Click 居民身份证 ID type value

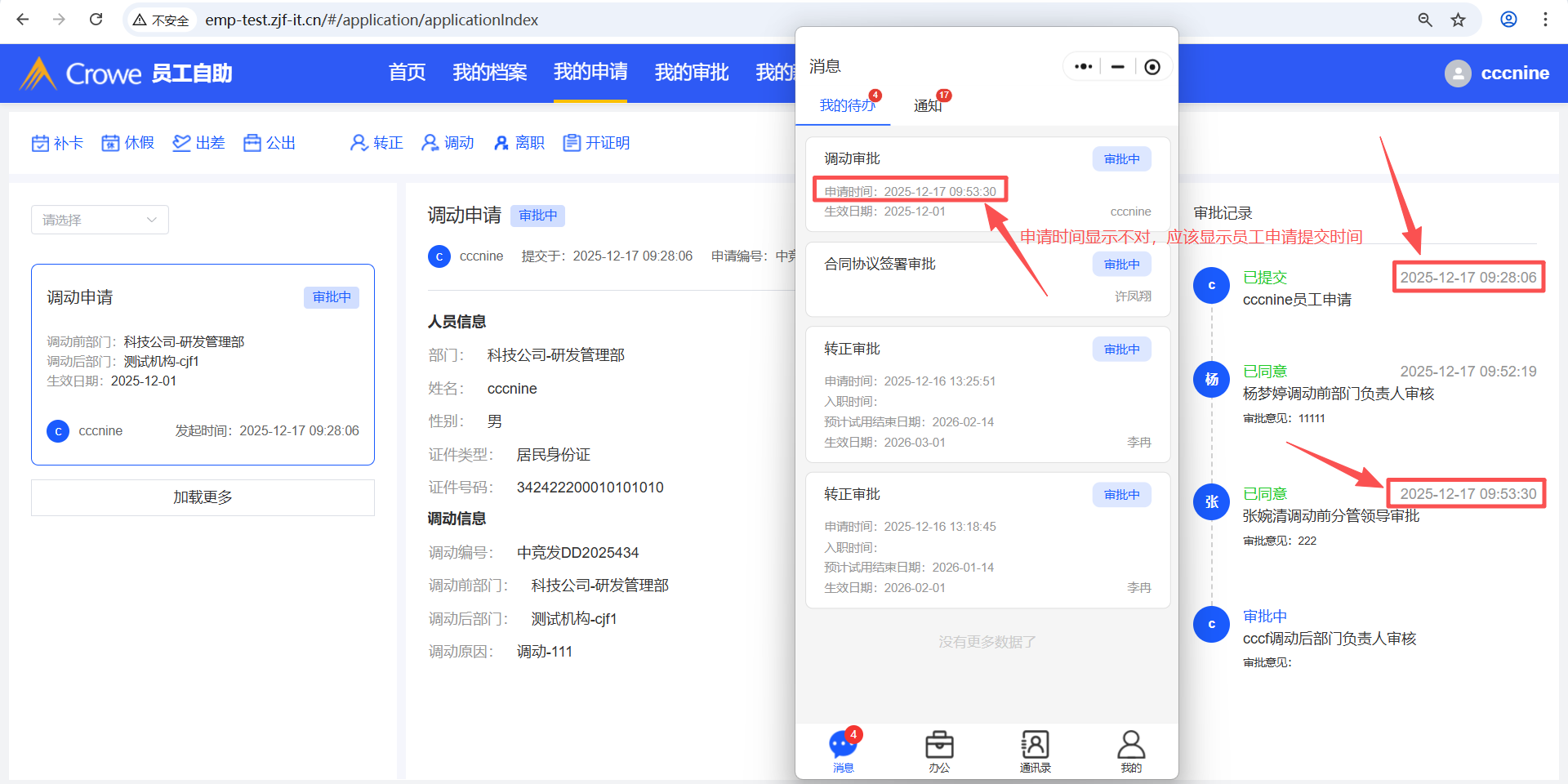(553, 455)
